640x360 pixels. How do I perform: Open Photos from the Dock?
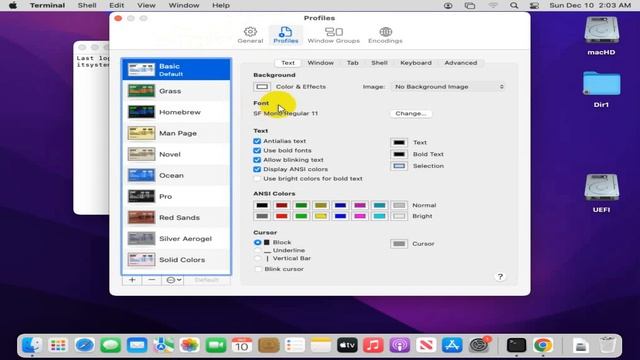[x=189, y=345]
